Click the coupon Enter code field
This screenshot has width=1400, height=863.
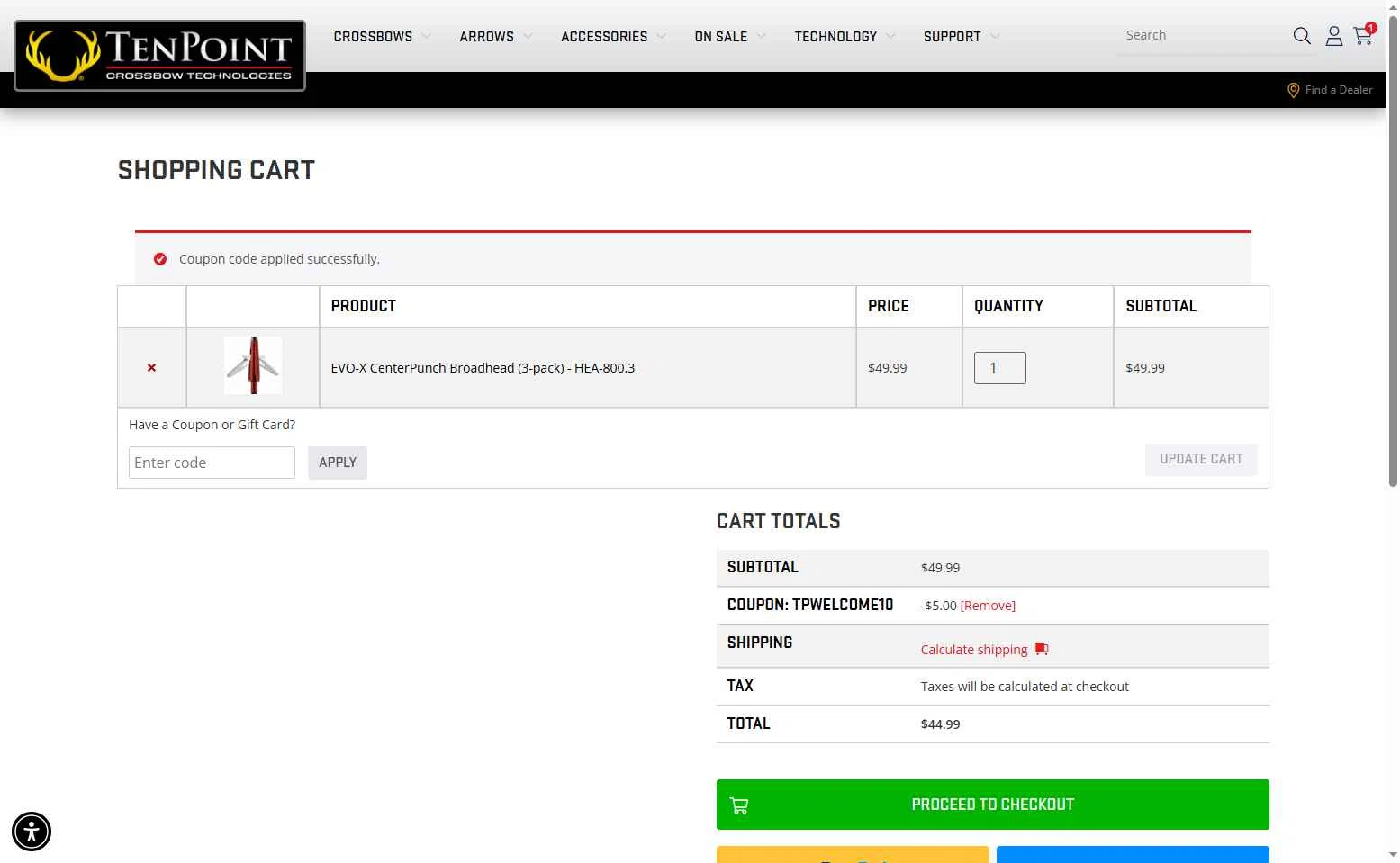coord(212,463)
